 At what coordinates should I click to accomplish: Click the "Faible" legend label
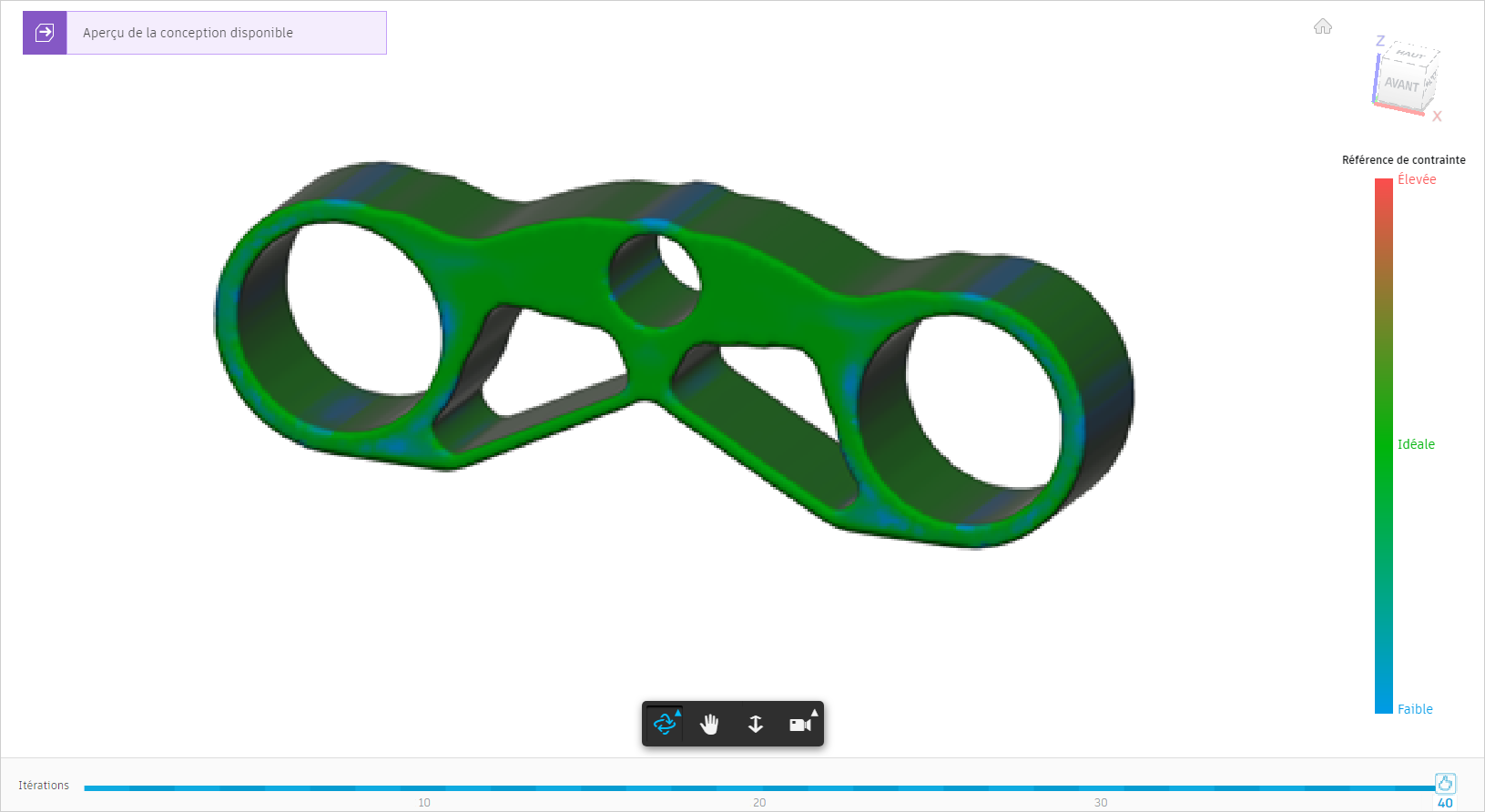(x=1415, y=709)
